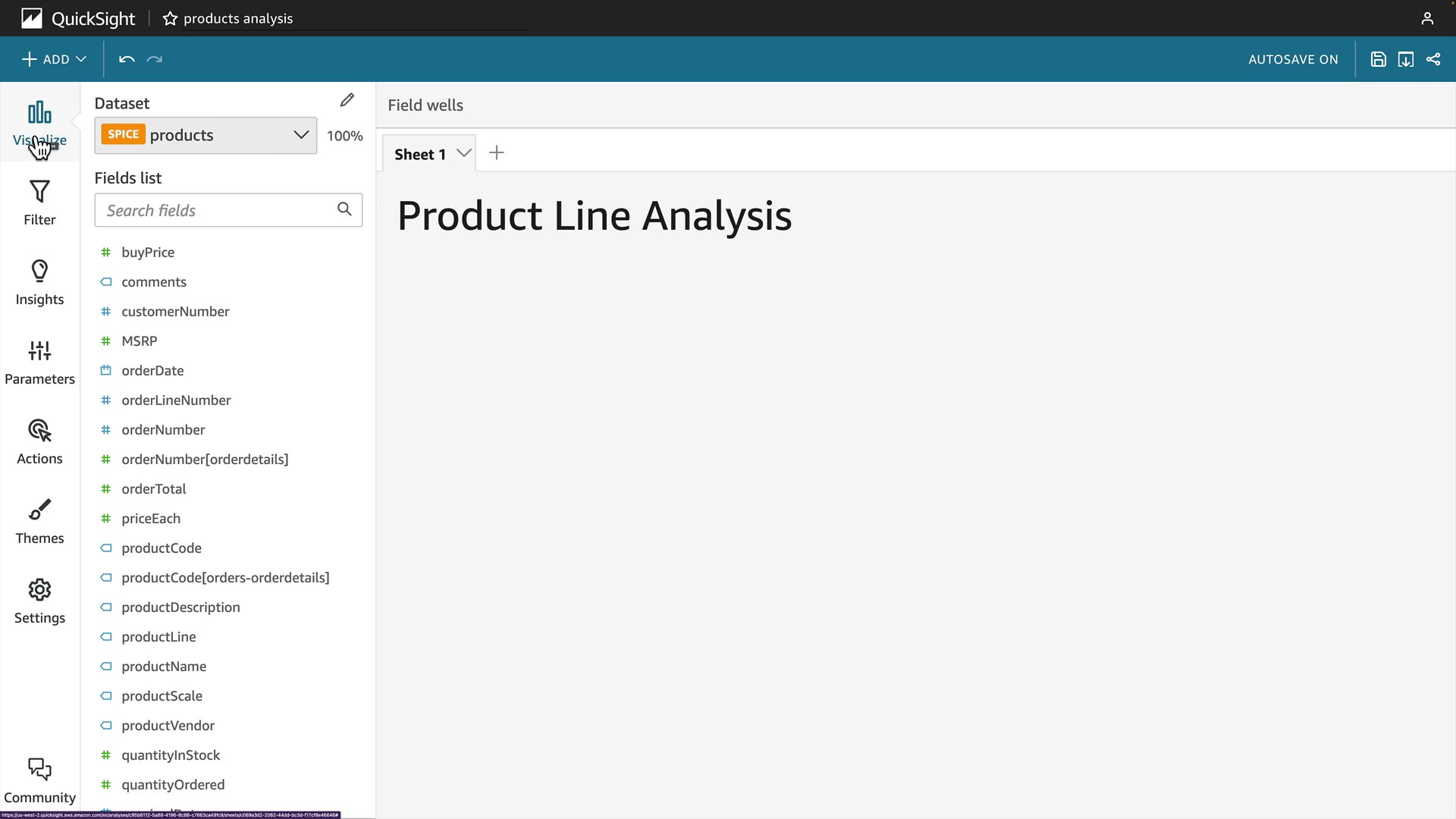Screen dimensions: 1456x819
Task: Click the export download icon
Action: (1406, 59)
